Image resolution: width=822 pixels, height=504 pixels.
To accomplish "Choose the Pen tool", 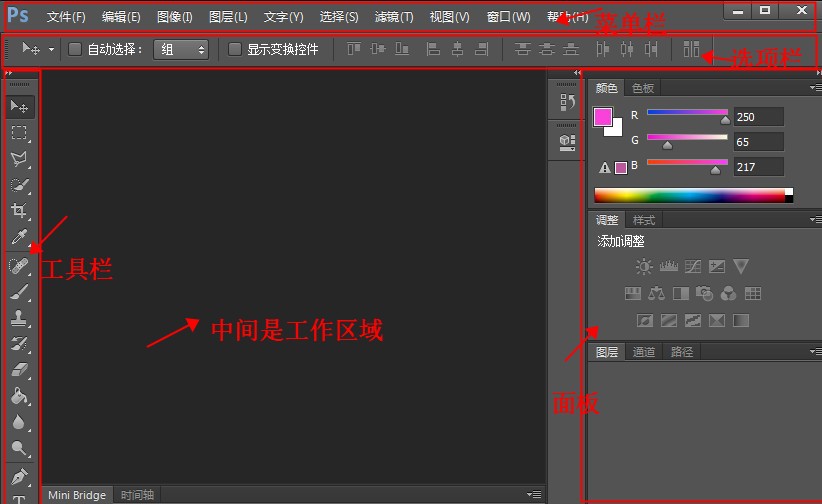I will click(x=19, y=477).
